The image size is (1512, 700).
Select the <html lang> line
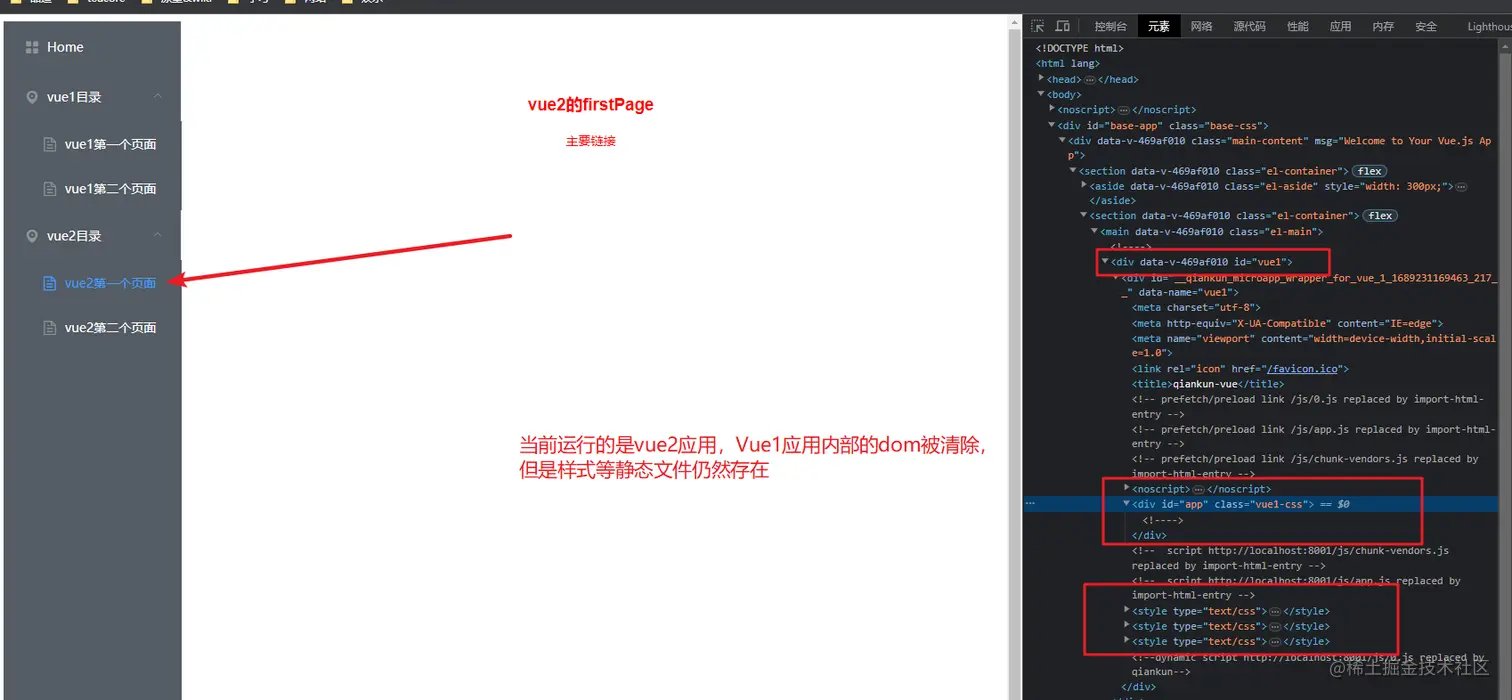[1068, 64]
